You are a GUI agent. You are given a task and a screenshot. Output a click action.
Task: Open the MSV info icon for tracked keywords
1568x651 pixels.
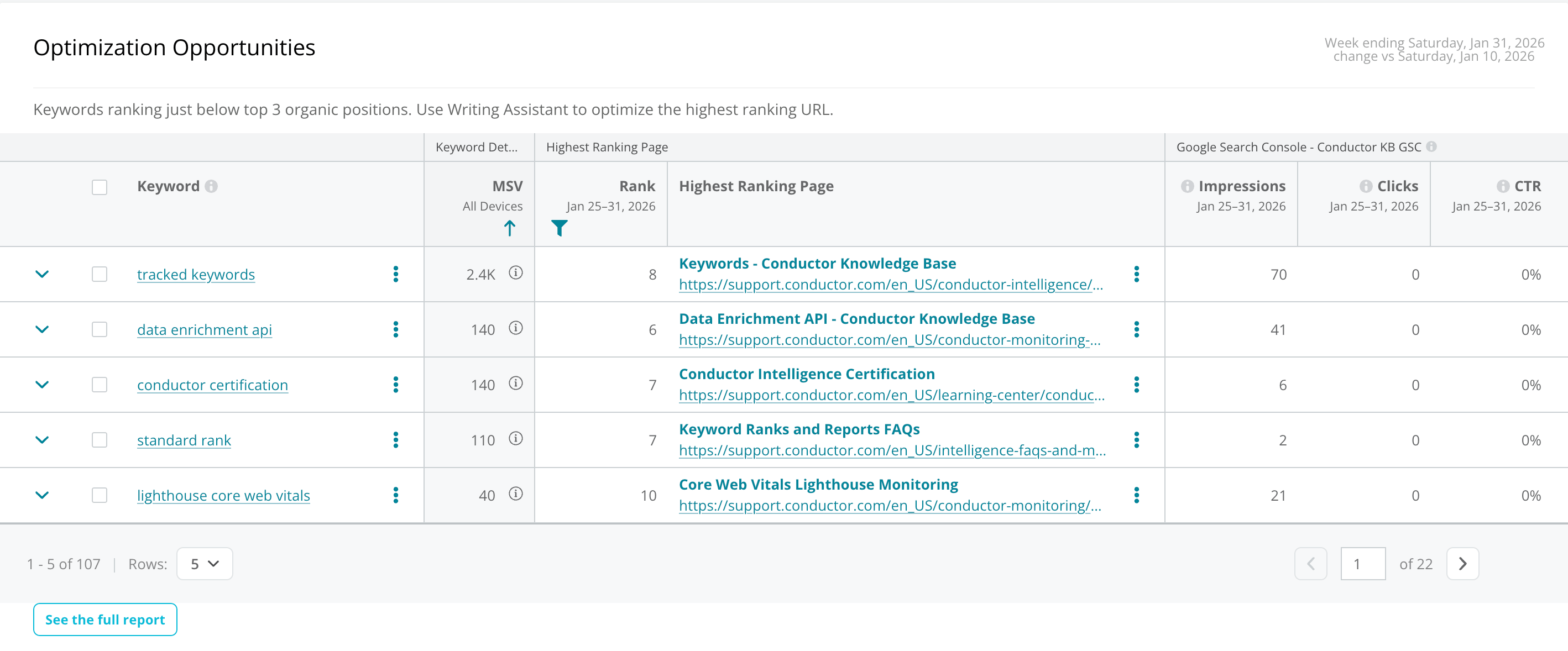515,273
